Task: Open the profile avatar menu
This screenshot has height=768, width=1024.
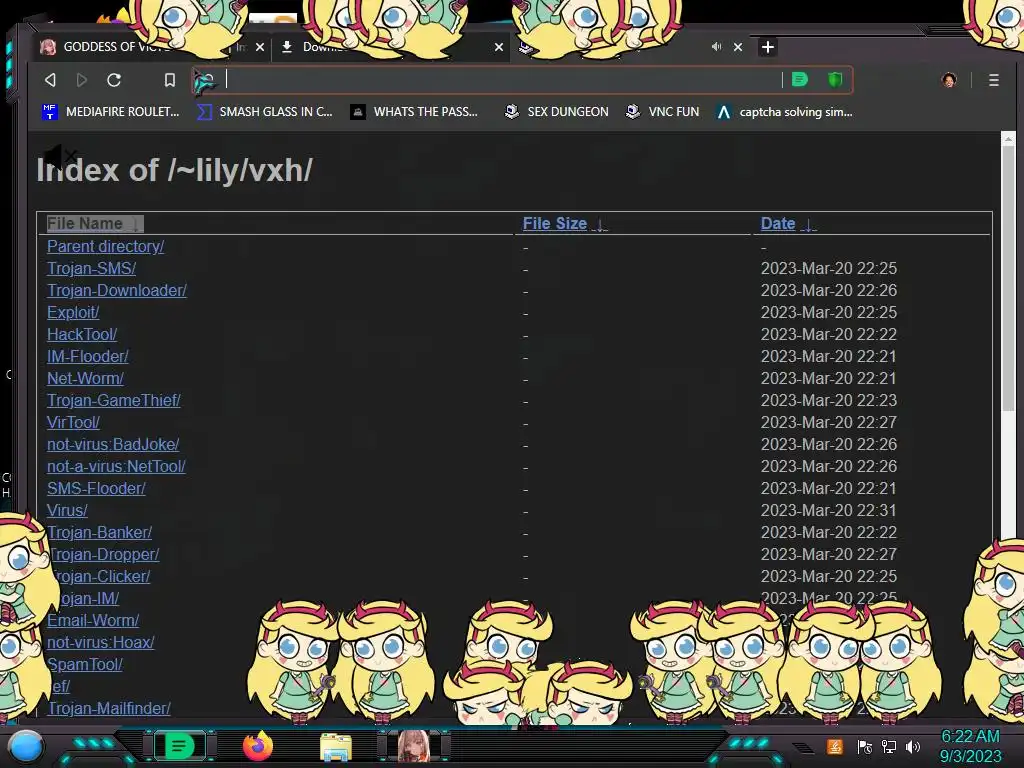Action: pyautogui.click(x=949, y=80)
